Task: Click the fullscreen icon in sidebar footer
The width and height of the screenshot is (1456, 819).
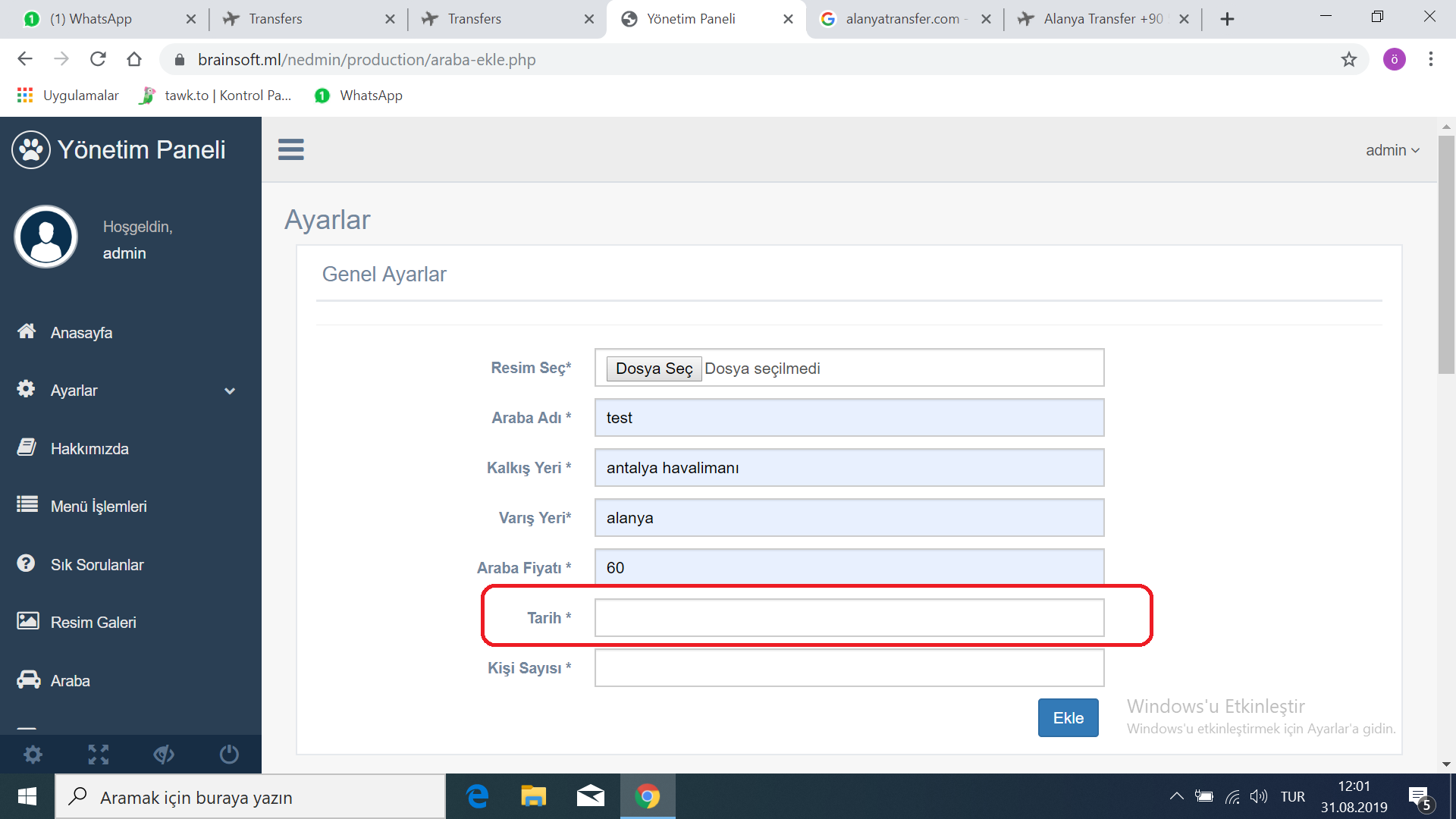Action: pos(99,754)
